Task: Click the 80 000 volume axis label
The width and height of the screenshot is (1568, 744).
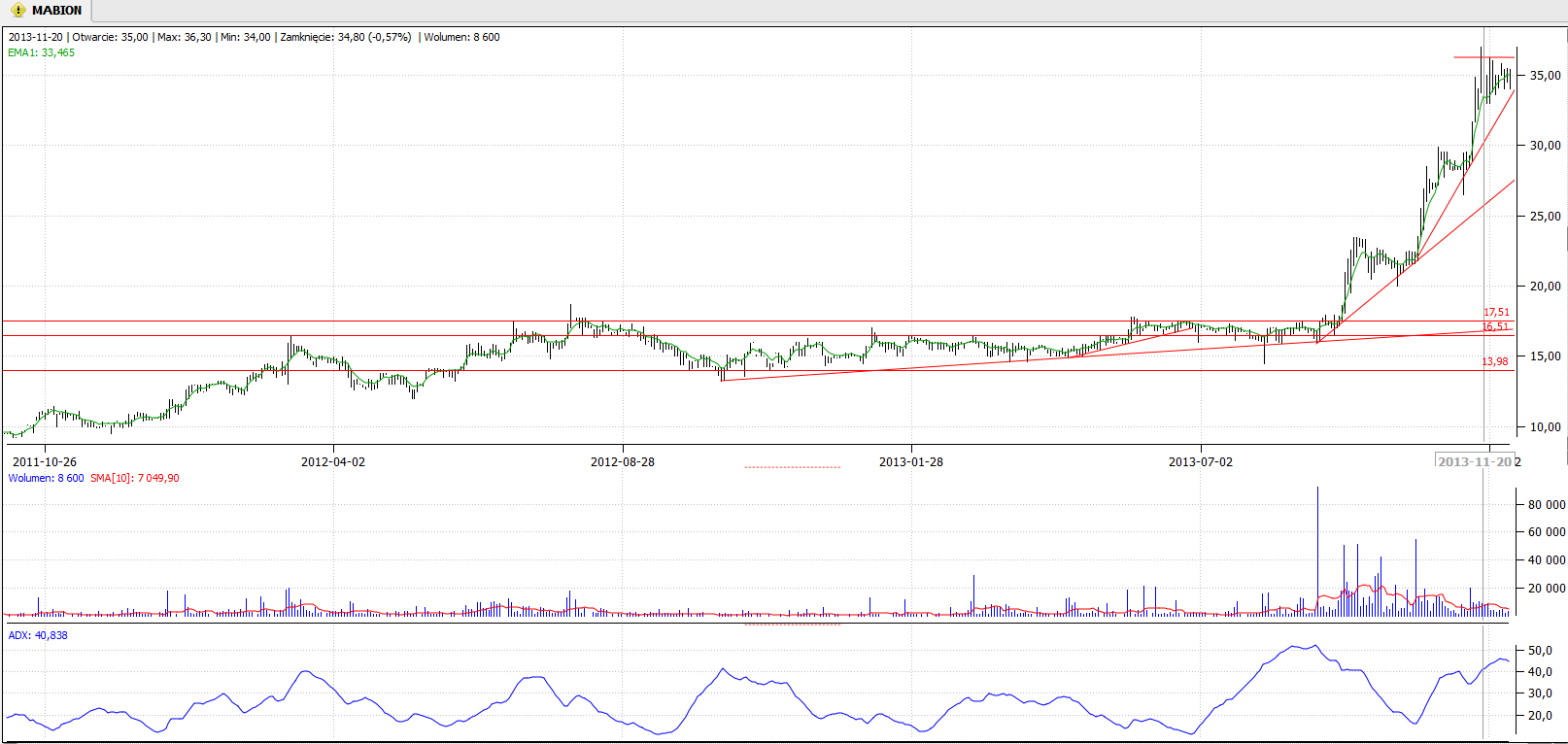Action: click(x=1547, y=504)
